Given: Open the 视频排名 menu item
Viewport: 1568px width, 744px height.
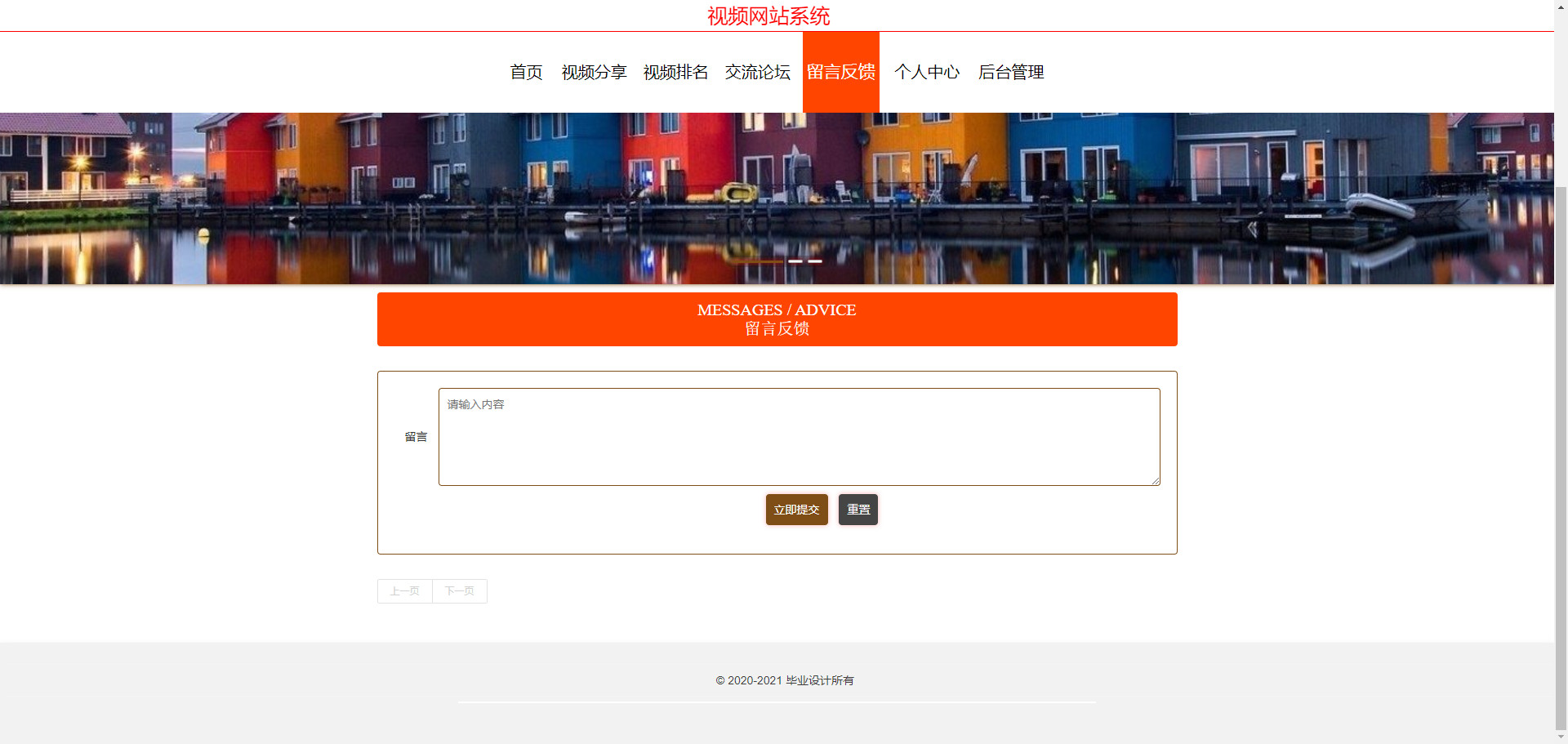Looking at the screenshot, I should (x=675, y=72).
